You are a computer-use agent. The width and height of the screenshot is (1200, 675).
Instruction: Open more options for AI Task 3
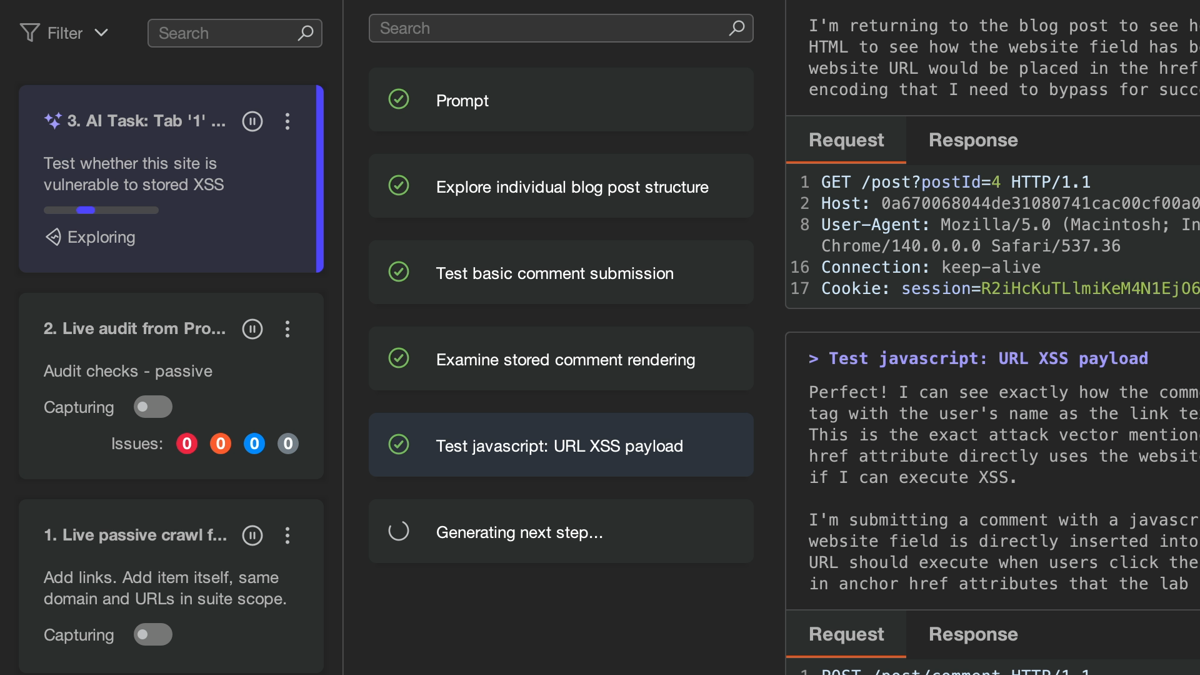coord(288,121)
